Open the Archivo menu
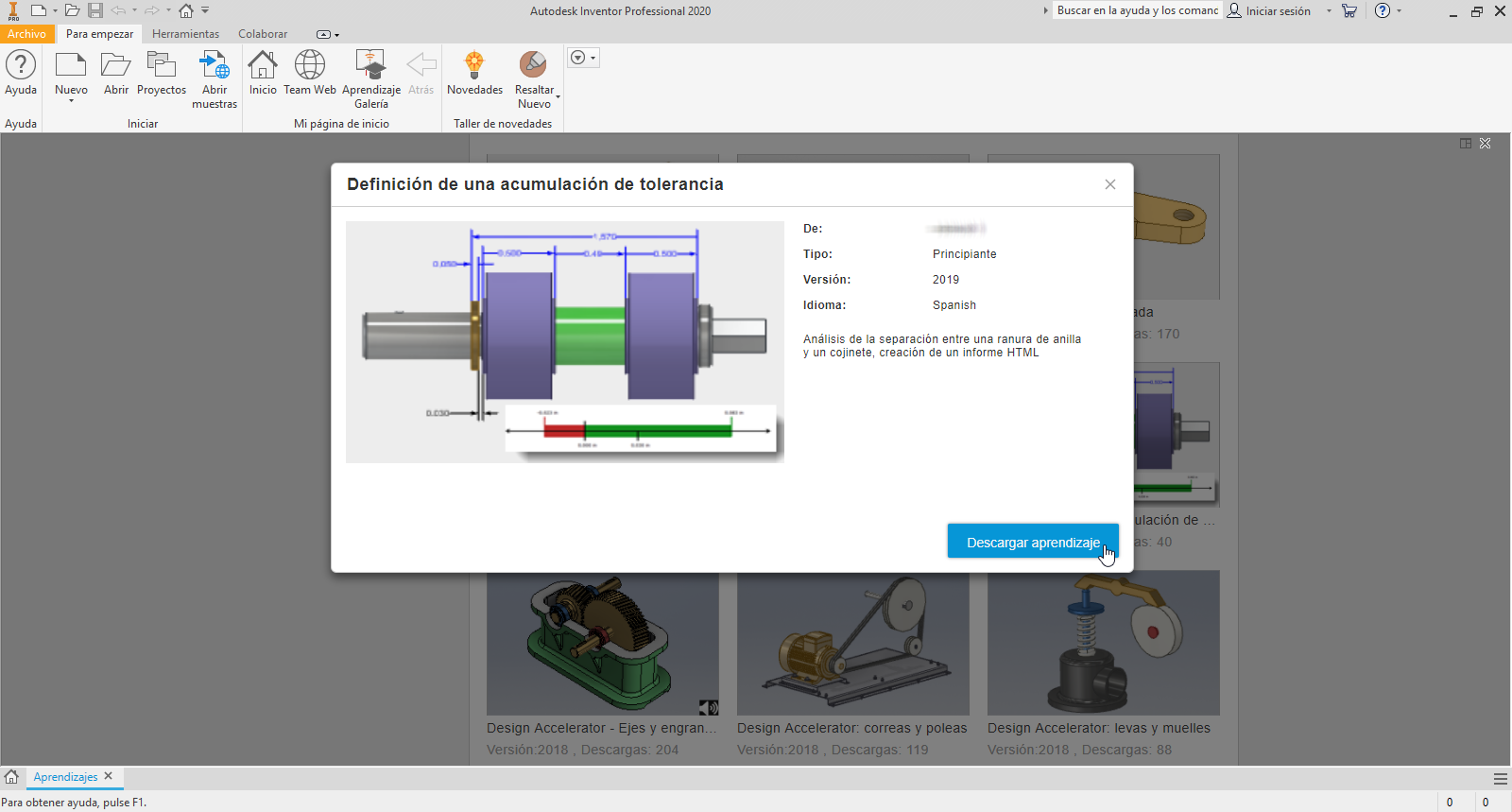The height and width of the screenshot is (812, 1512). pyautogui.click(x=26, y=34)
